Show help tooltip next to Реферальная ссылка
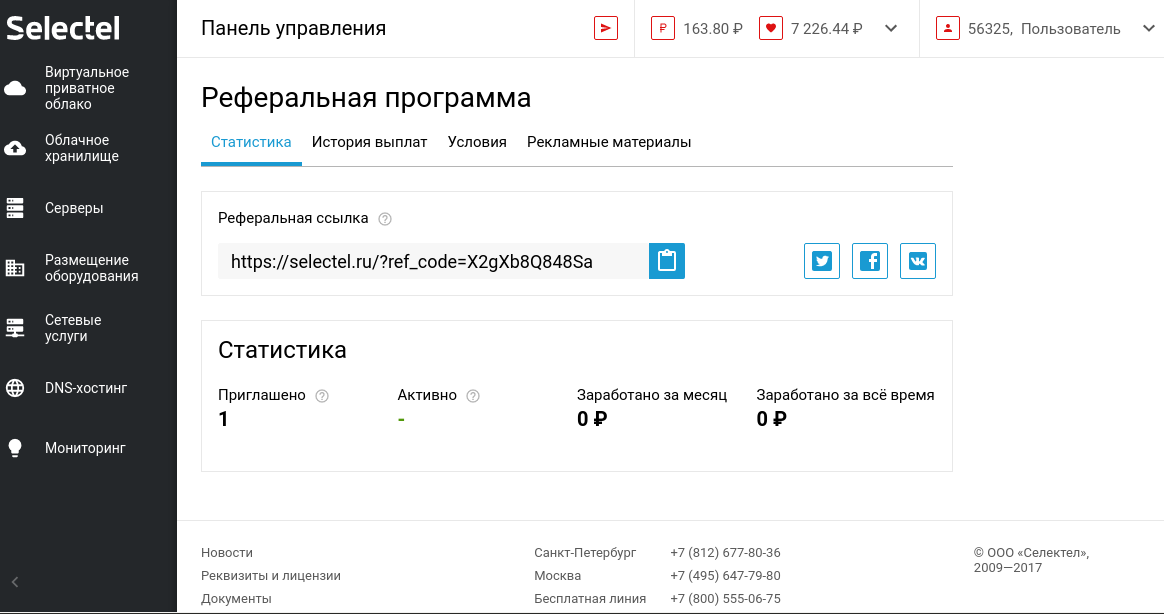Viewport: 1164px width, 614px height. pos(385,219)
